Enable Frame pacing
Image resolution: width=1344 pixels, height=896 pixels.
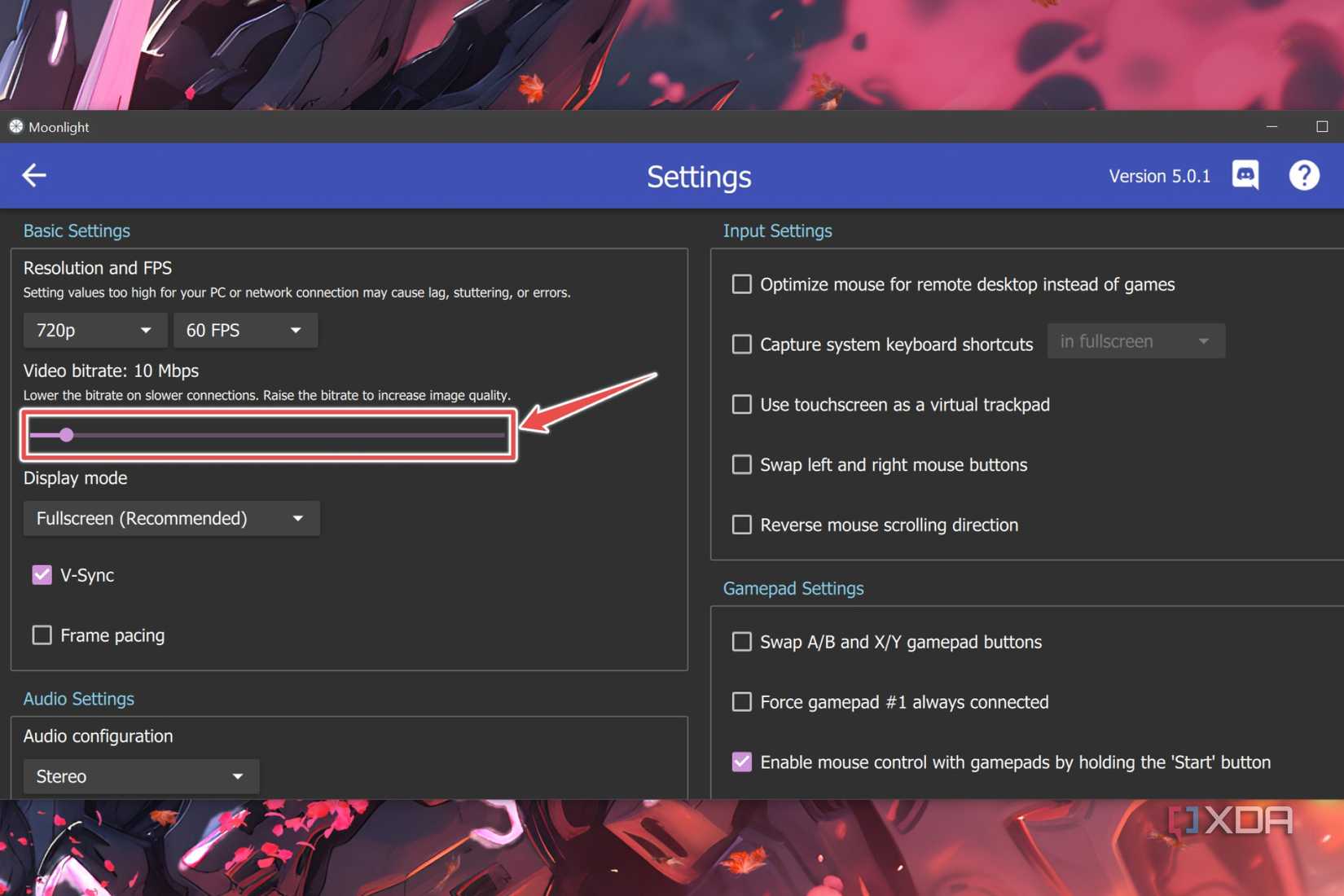pyautogui.click(x=42, y=635)
